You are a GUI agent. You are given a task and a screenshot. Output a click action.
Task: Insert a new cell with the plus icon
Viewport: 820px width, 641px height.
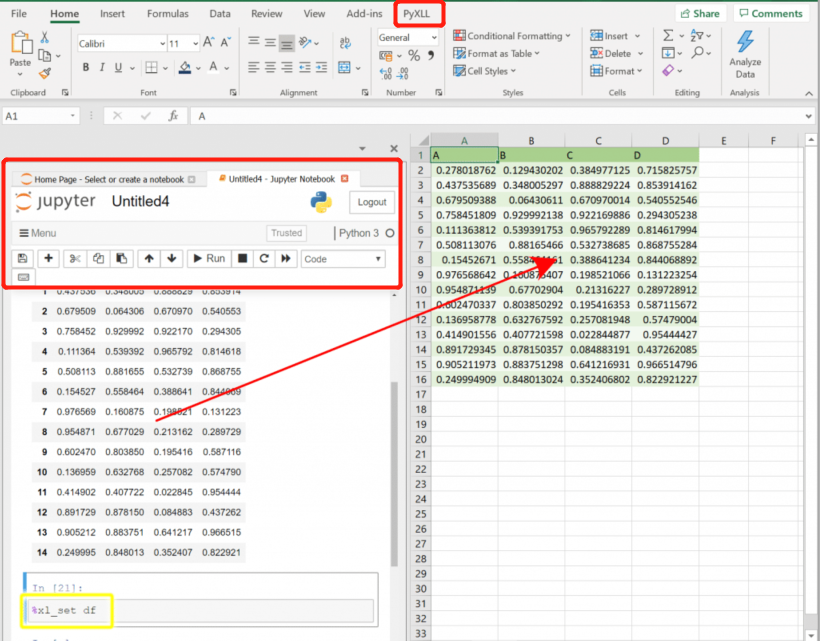[x=48, y=258]
